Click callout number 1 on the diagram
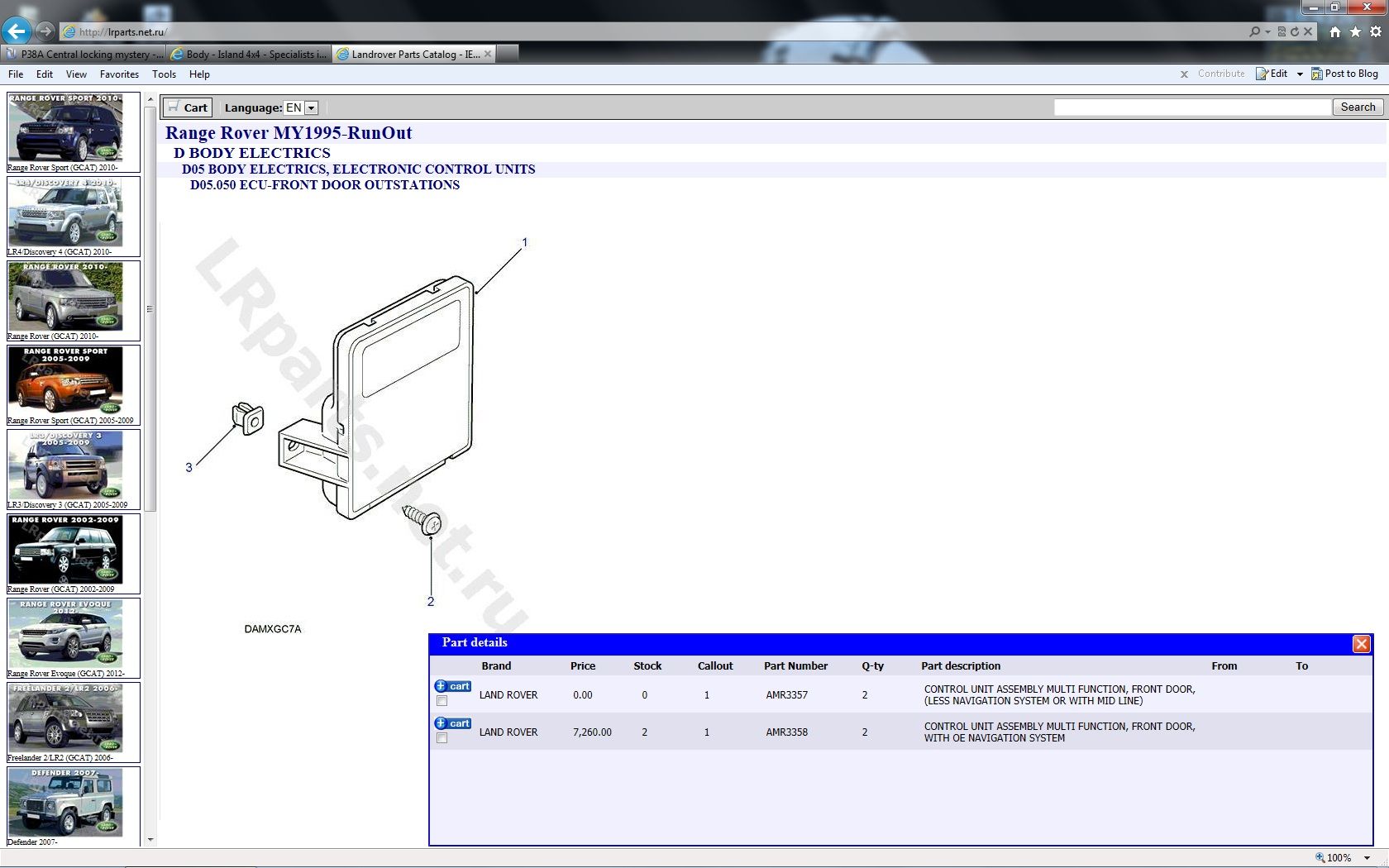This screenshot has height=868, width=1389. point(524,242)
